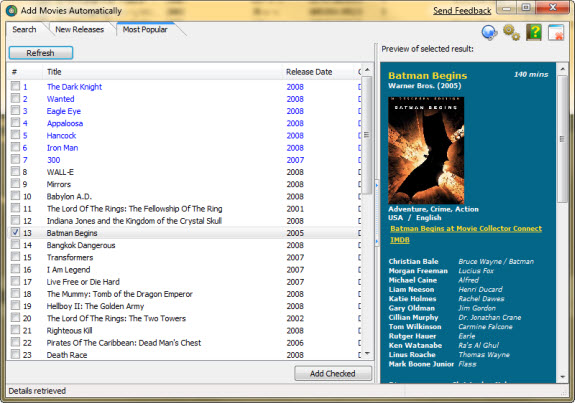575x403 pixels.
Task: Open Send Feedback link
Action: pos(462,11)
